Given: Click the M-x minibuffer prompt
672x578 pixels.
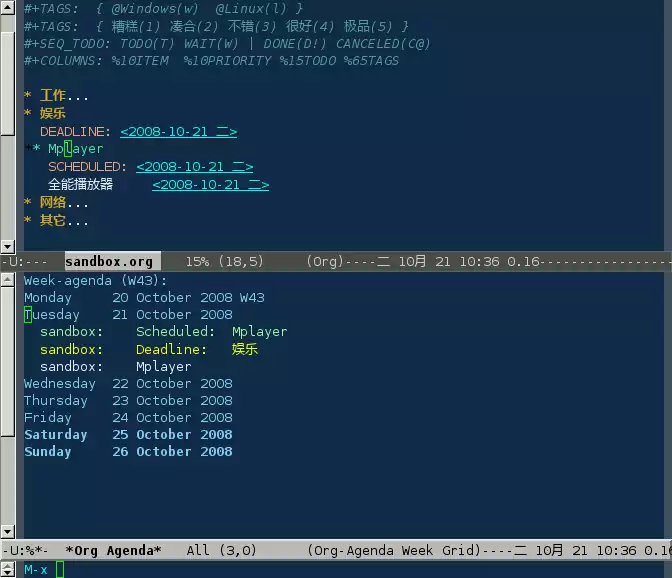Looking at the screenshot, I should [35, 569].
